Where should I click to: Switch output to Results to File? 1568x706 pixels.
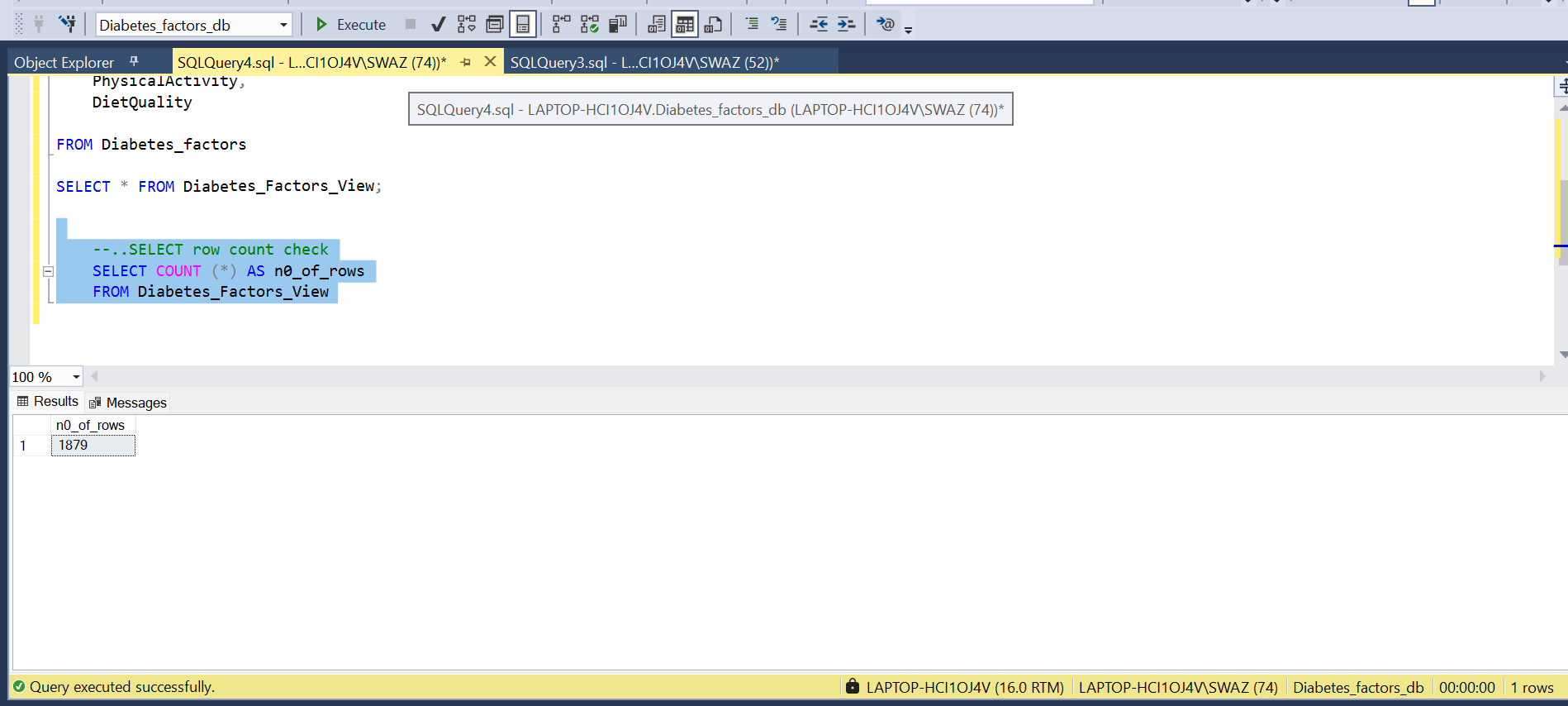coord(713,24)
